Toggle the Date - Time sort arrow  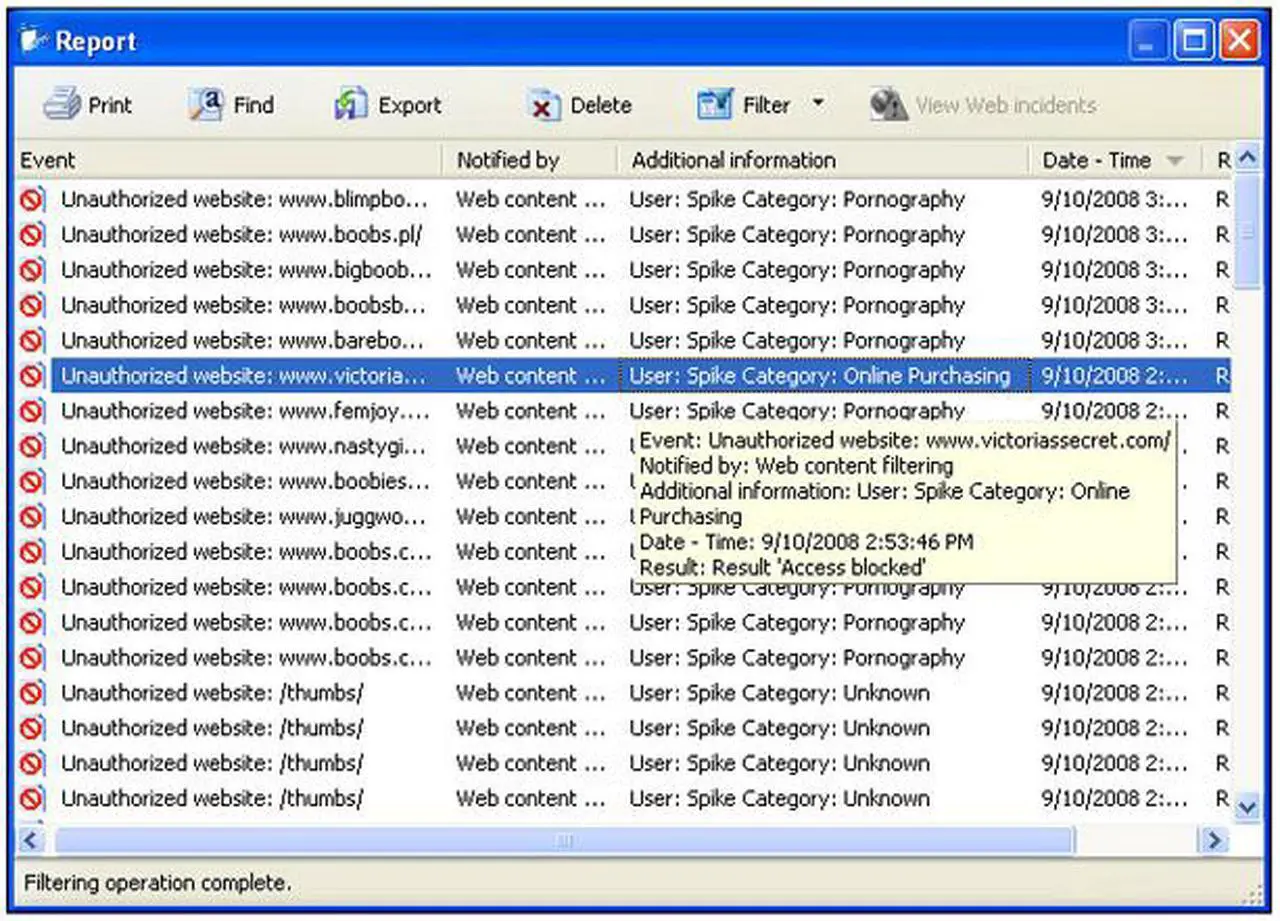(x=1175, y=161)
